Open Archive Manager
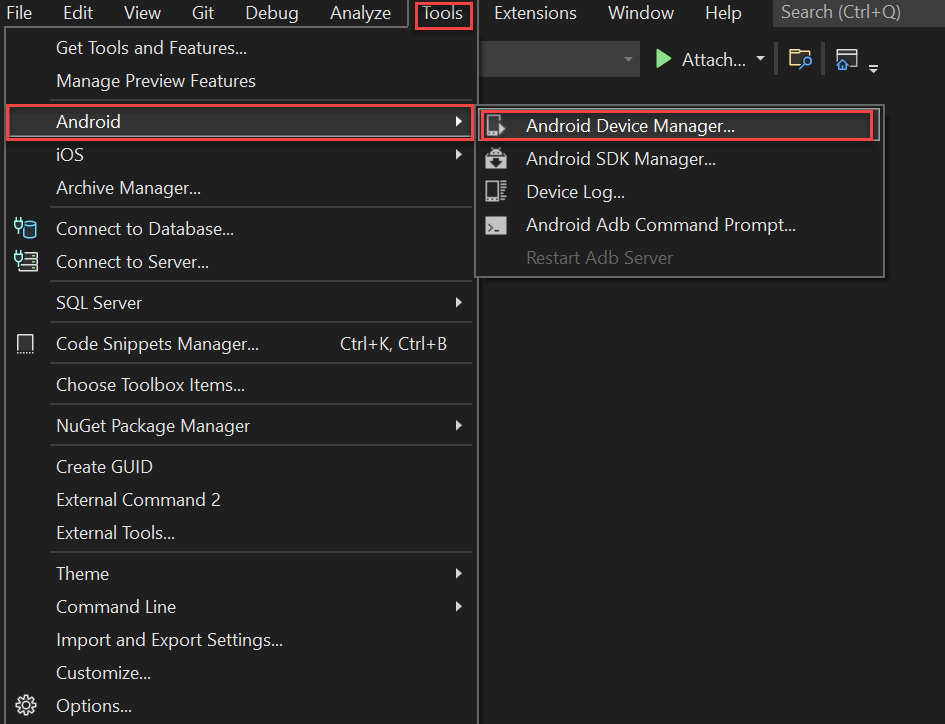 [240, 187]
